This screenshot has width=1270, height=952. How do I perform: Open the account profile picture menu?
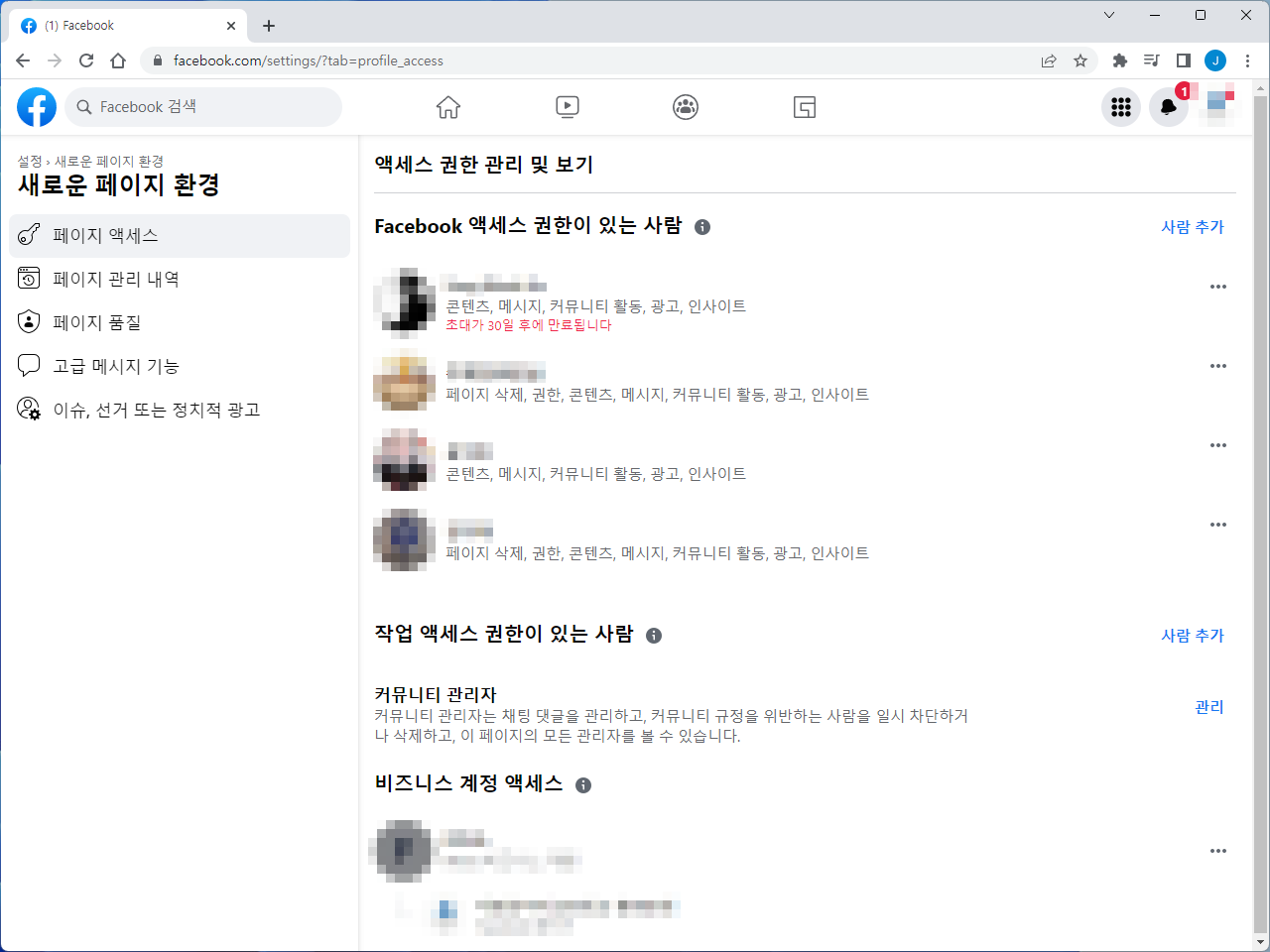[x=1216, y=107]
